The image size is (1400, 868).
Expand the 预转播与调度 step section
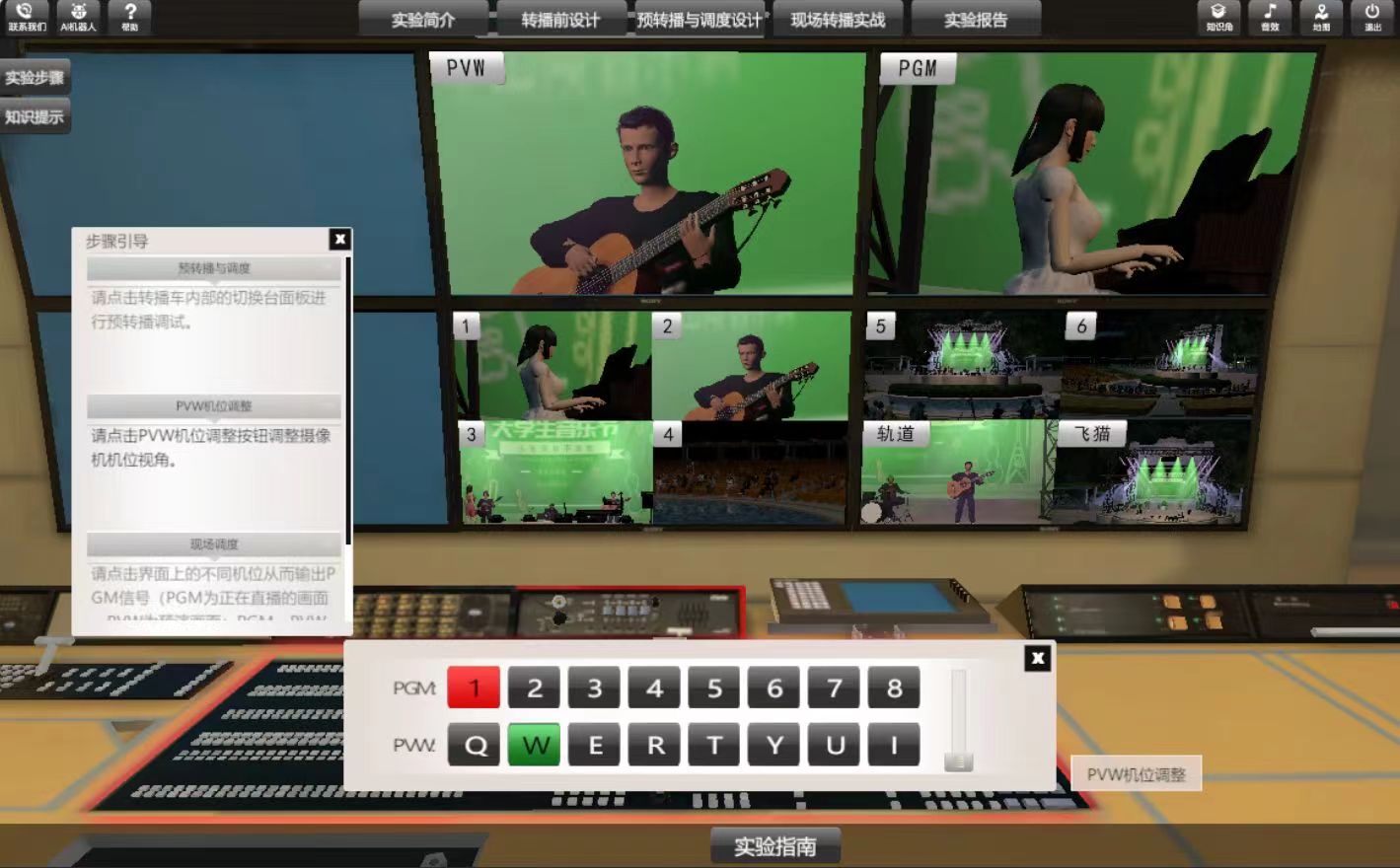[214, 268]
